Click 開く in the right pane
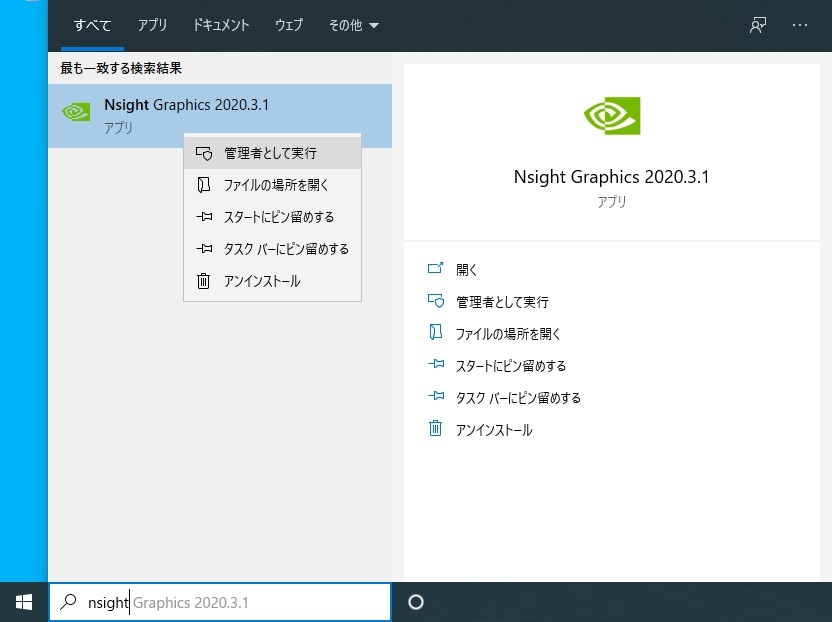Screen dimensions: 832x622 (x=466, y=270)
